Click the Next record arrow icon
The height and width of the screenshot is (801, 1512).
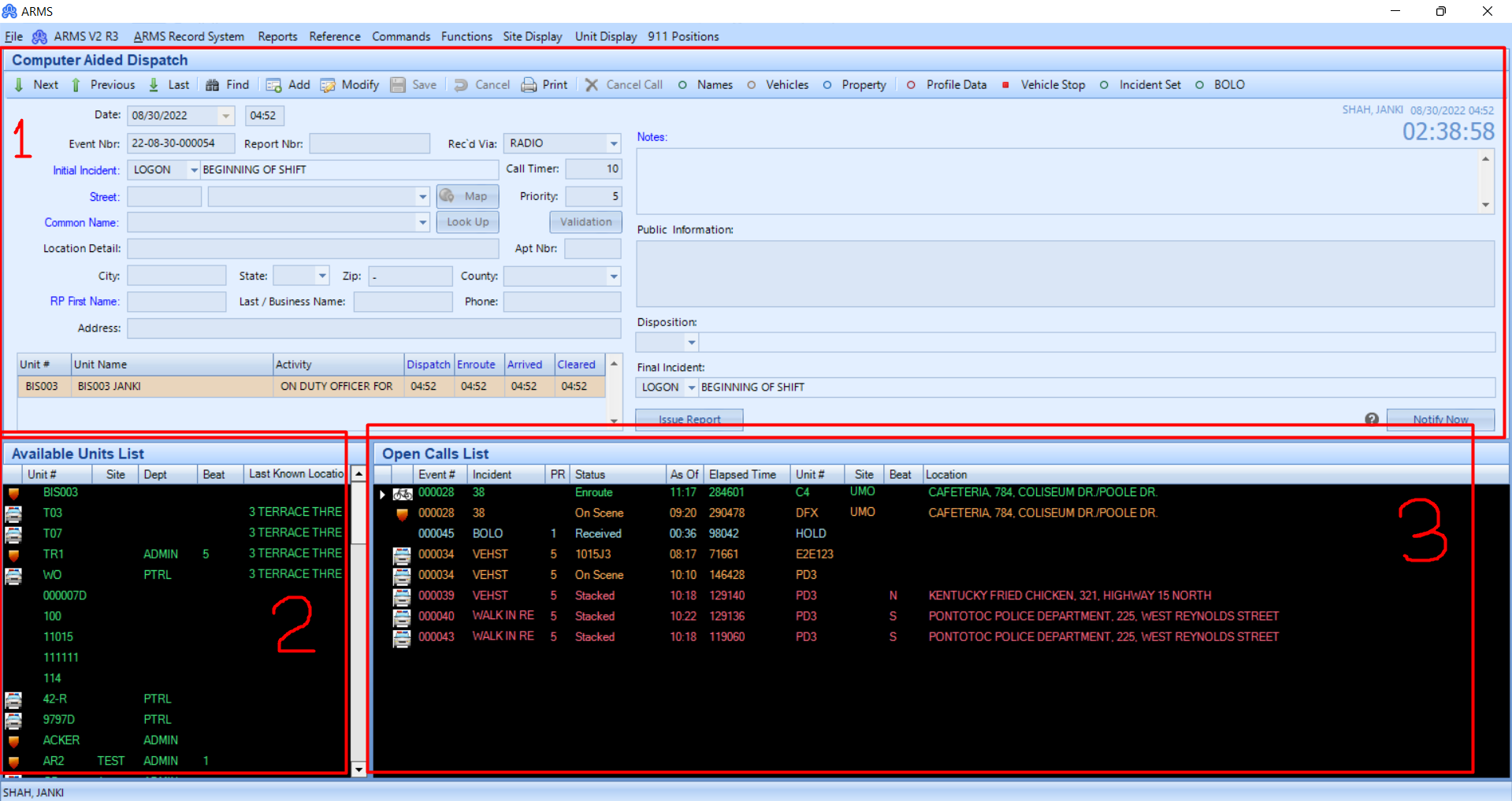pos(19,84)
